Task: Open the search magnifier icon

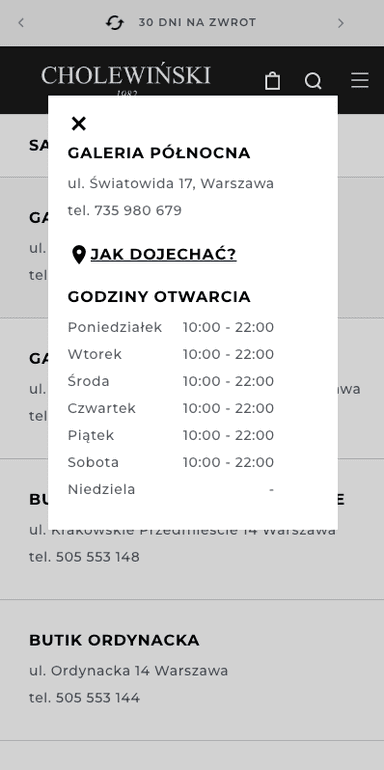Action: pyautogui.click(x=313, y=81)
